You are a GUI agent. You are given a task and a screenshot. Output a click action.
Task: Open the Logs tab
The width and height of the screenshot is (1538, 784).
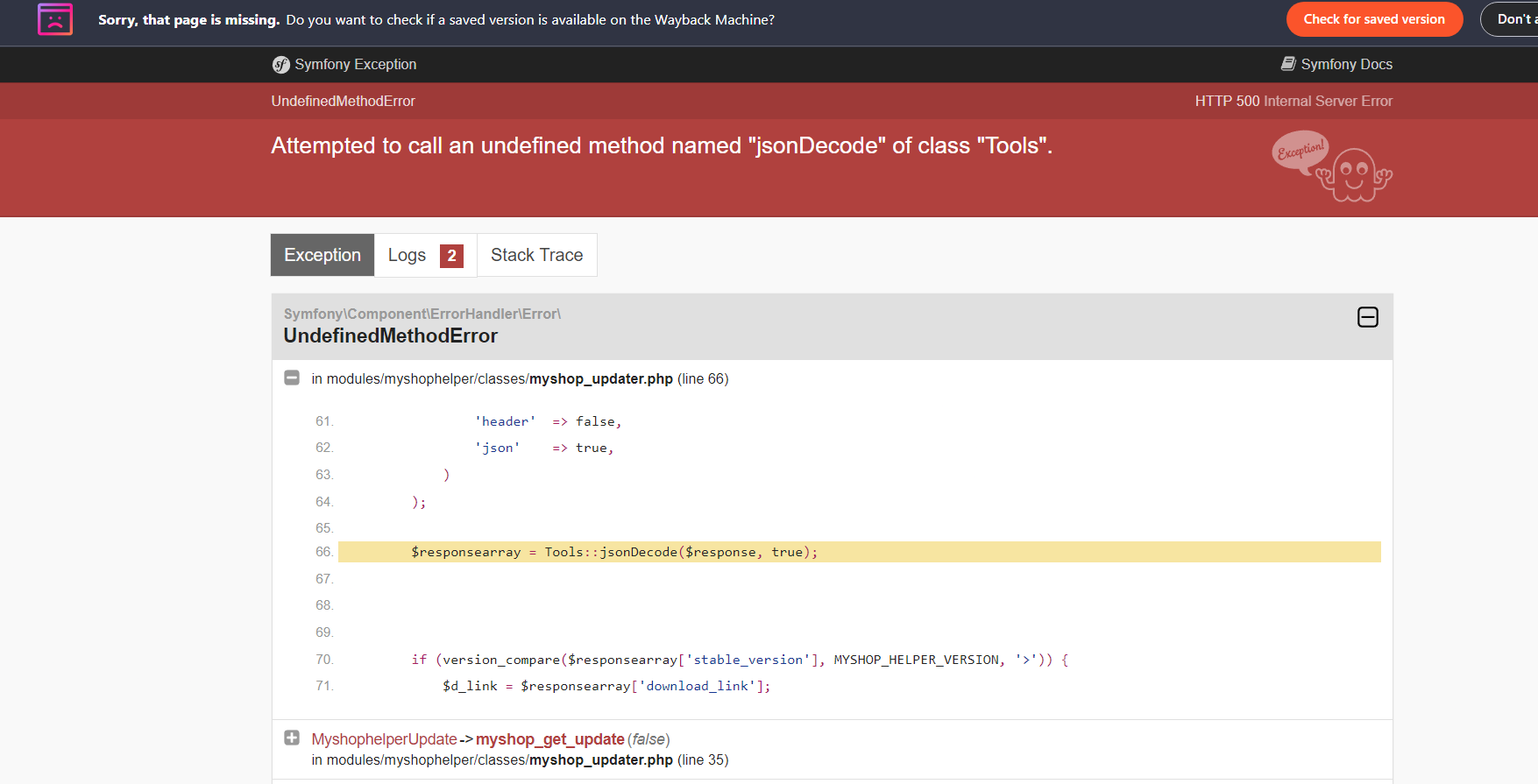(407, 255)
